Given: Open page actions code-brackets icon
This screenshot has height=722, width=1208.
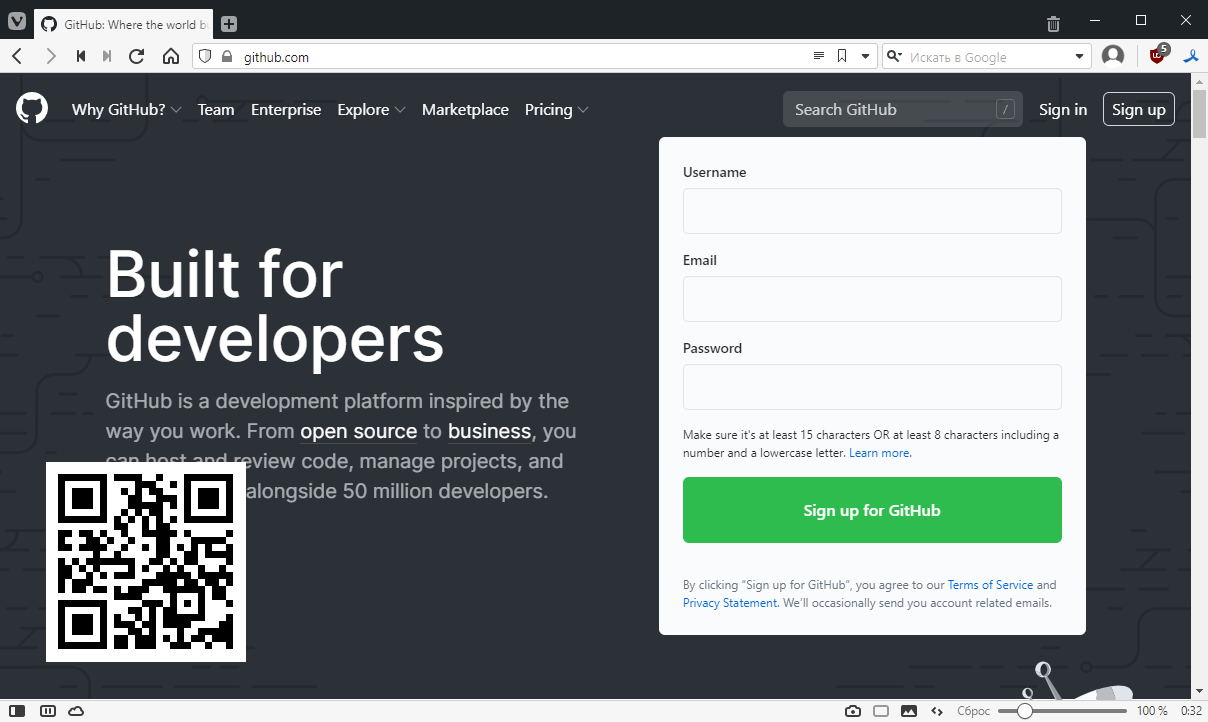Looking at the screenshot, I should (937, 711).
